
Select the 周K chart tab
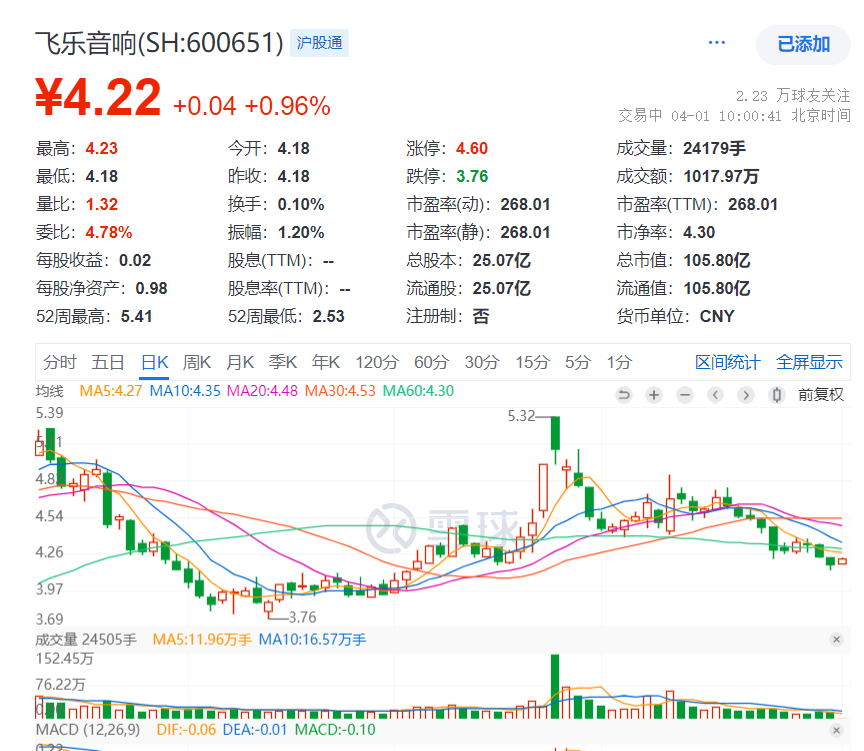tap(197, 362)
